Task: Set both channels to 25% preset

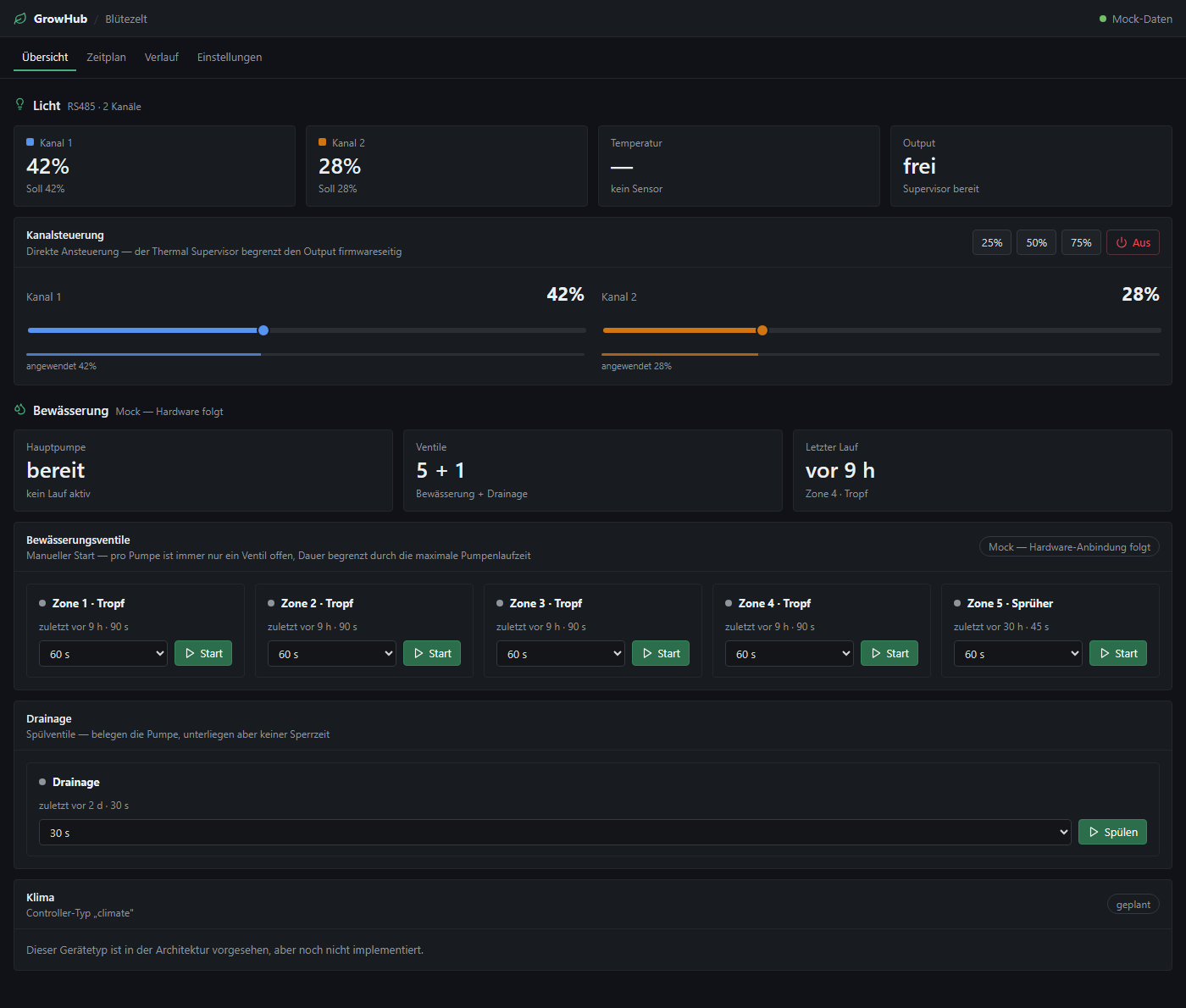Action: (x=992, y=242)
